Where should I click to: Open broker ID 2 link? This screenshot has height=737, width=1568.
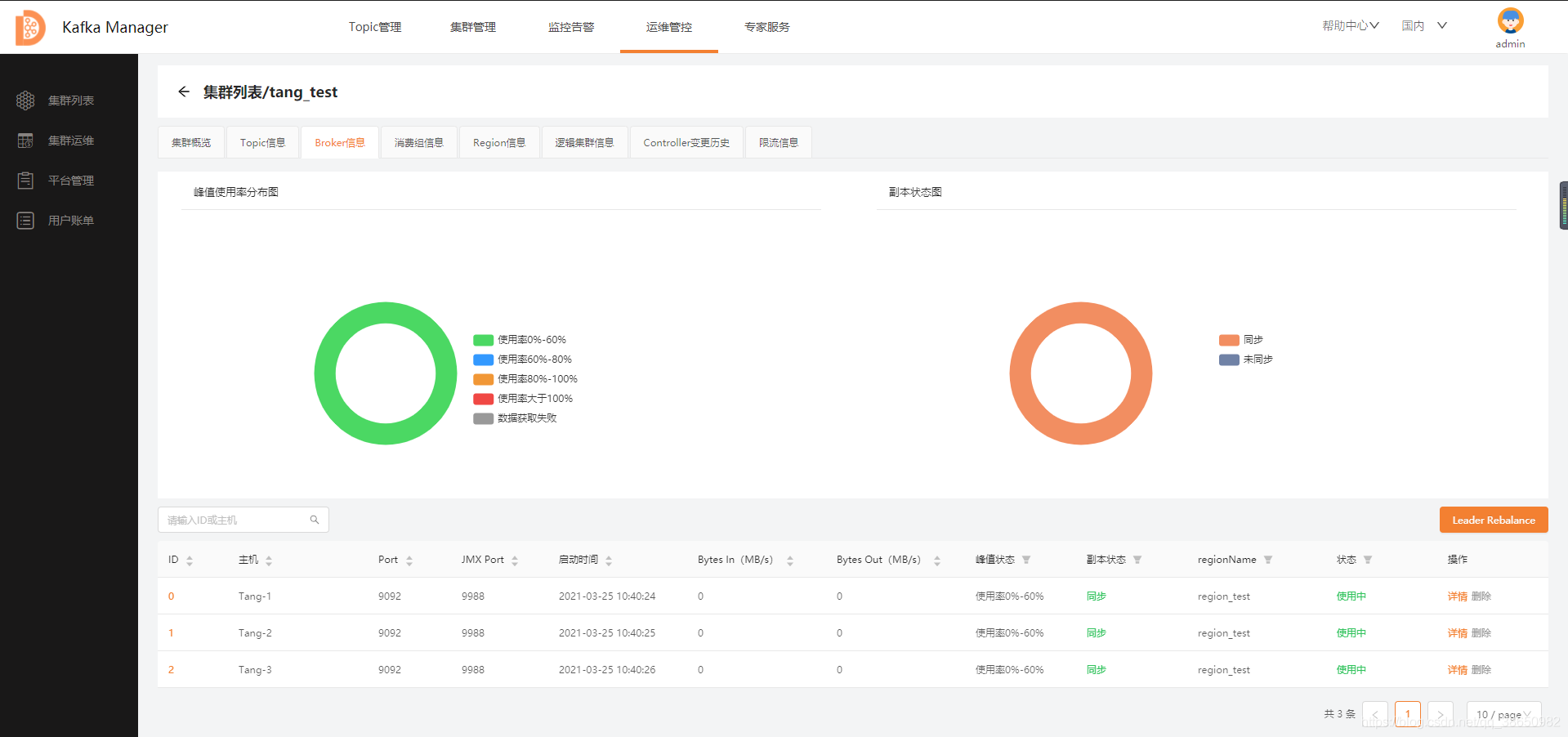[171, 670]
